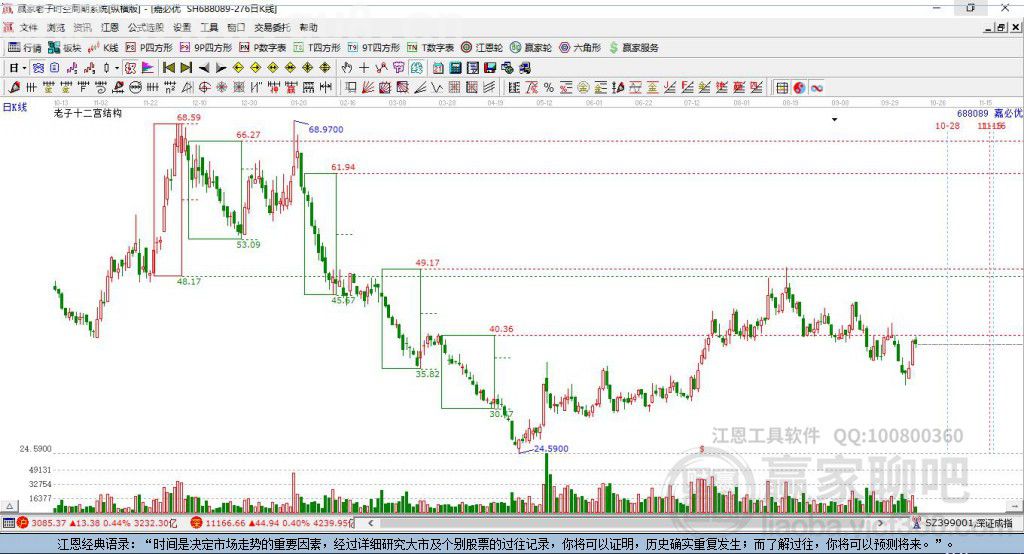This screenshot has width=1024, height=554.
Task: Click the left arrow of horizontal scrollbar
Action: 371,523
